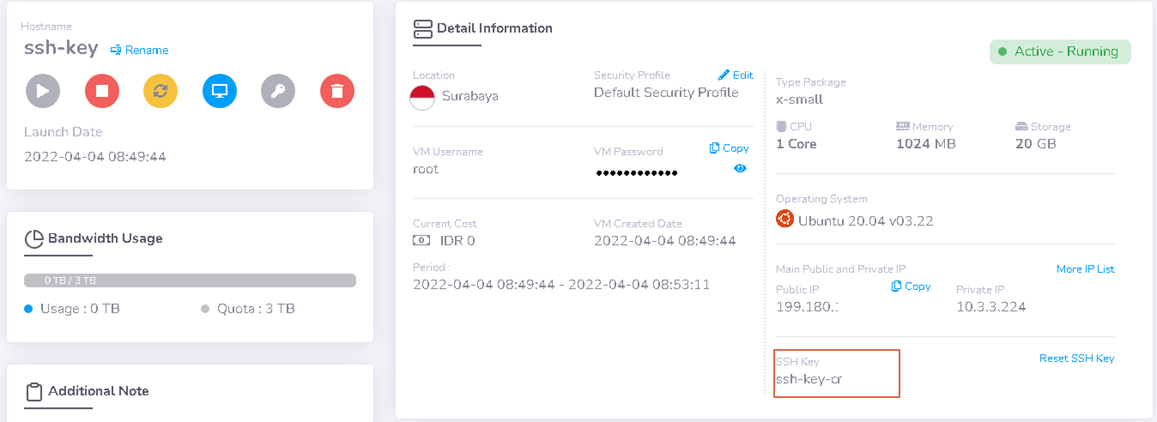Select the ssh-key-cr SSH key name

pyautogui.click(x=809, y=380)
